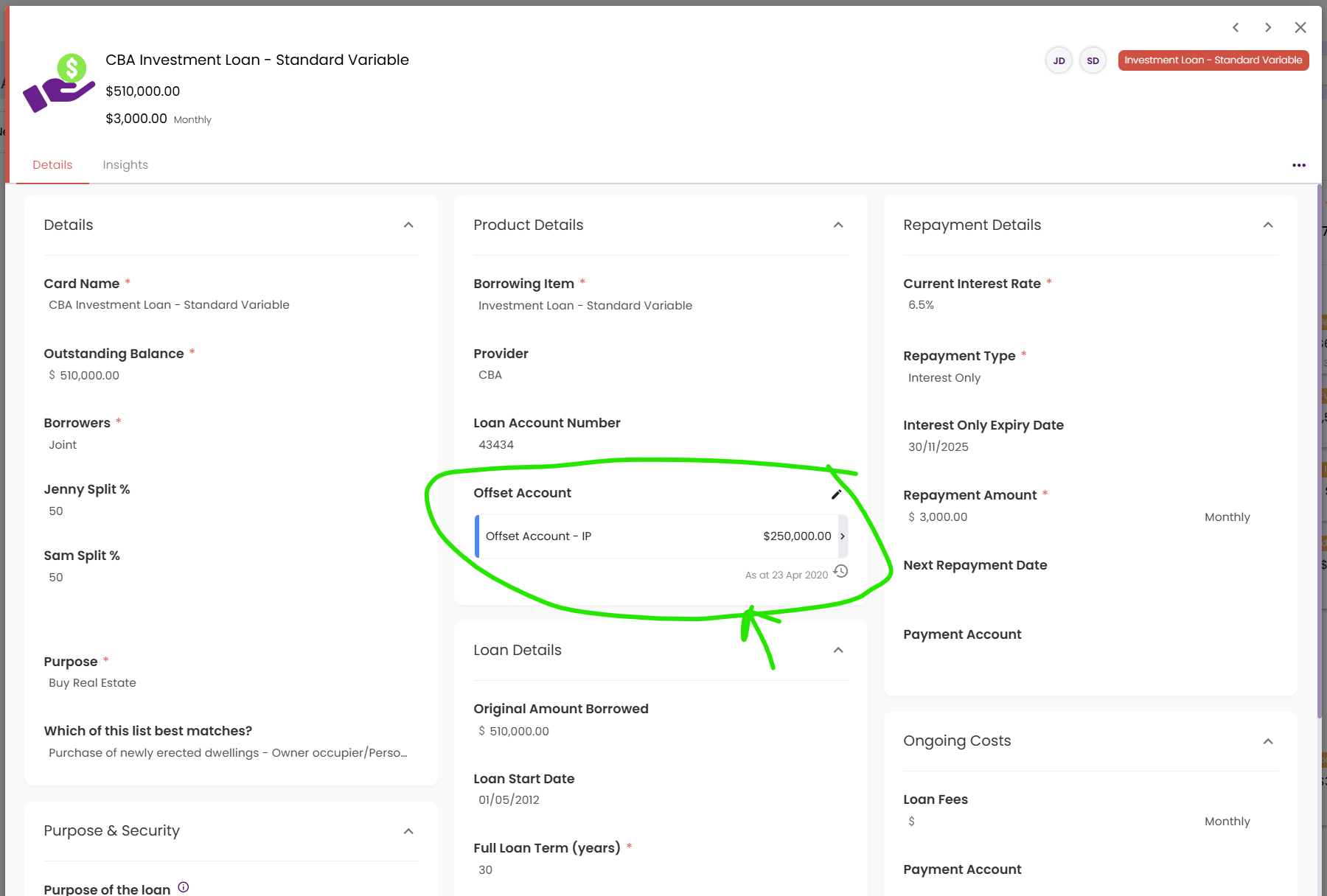
Task: Close the loan detail panel
Action: [1300, 27]
